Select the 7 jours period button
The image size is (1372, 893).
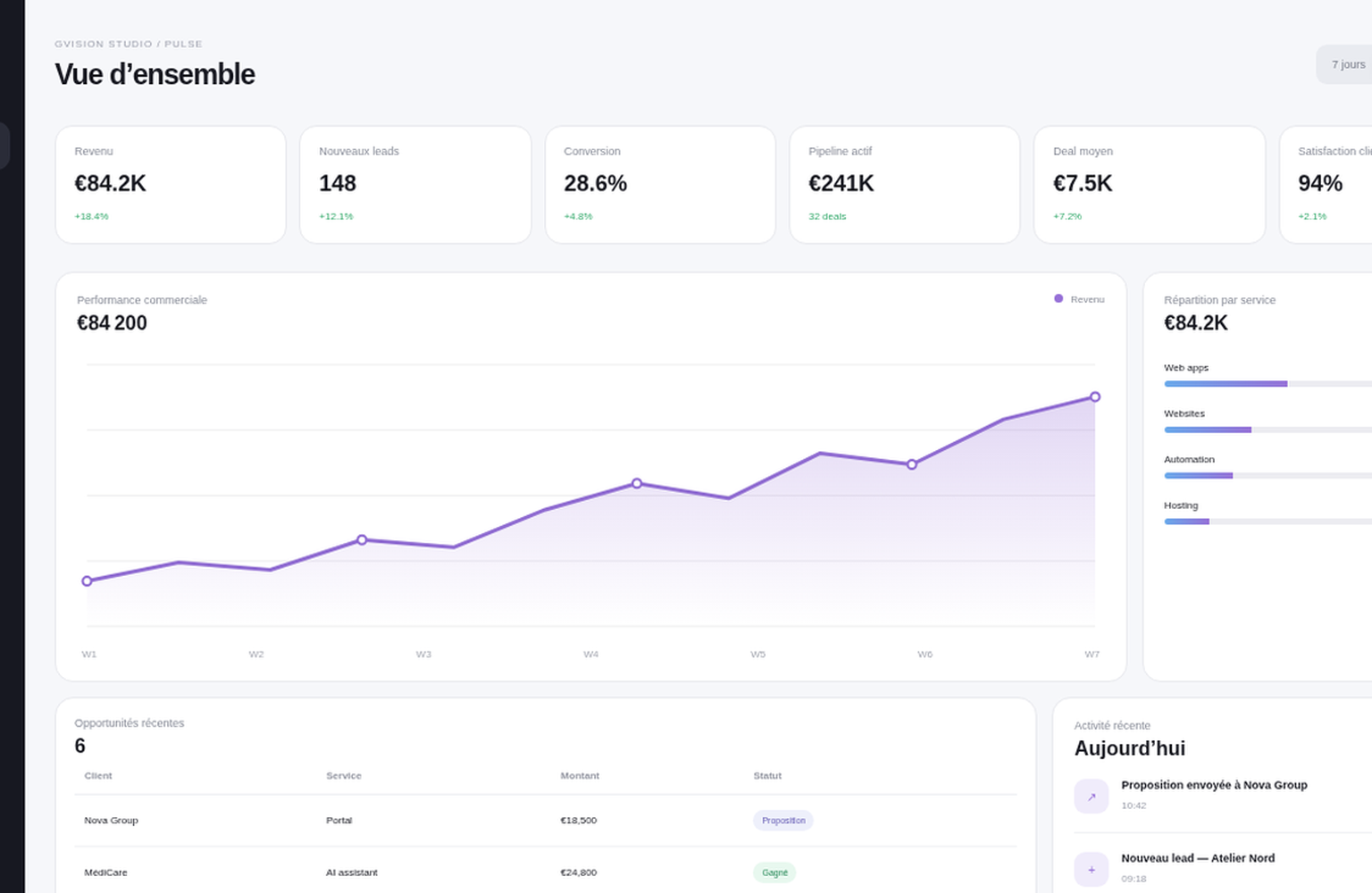tap(1347, 64)
